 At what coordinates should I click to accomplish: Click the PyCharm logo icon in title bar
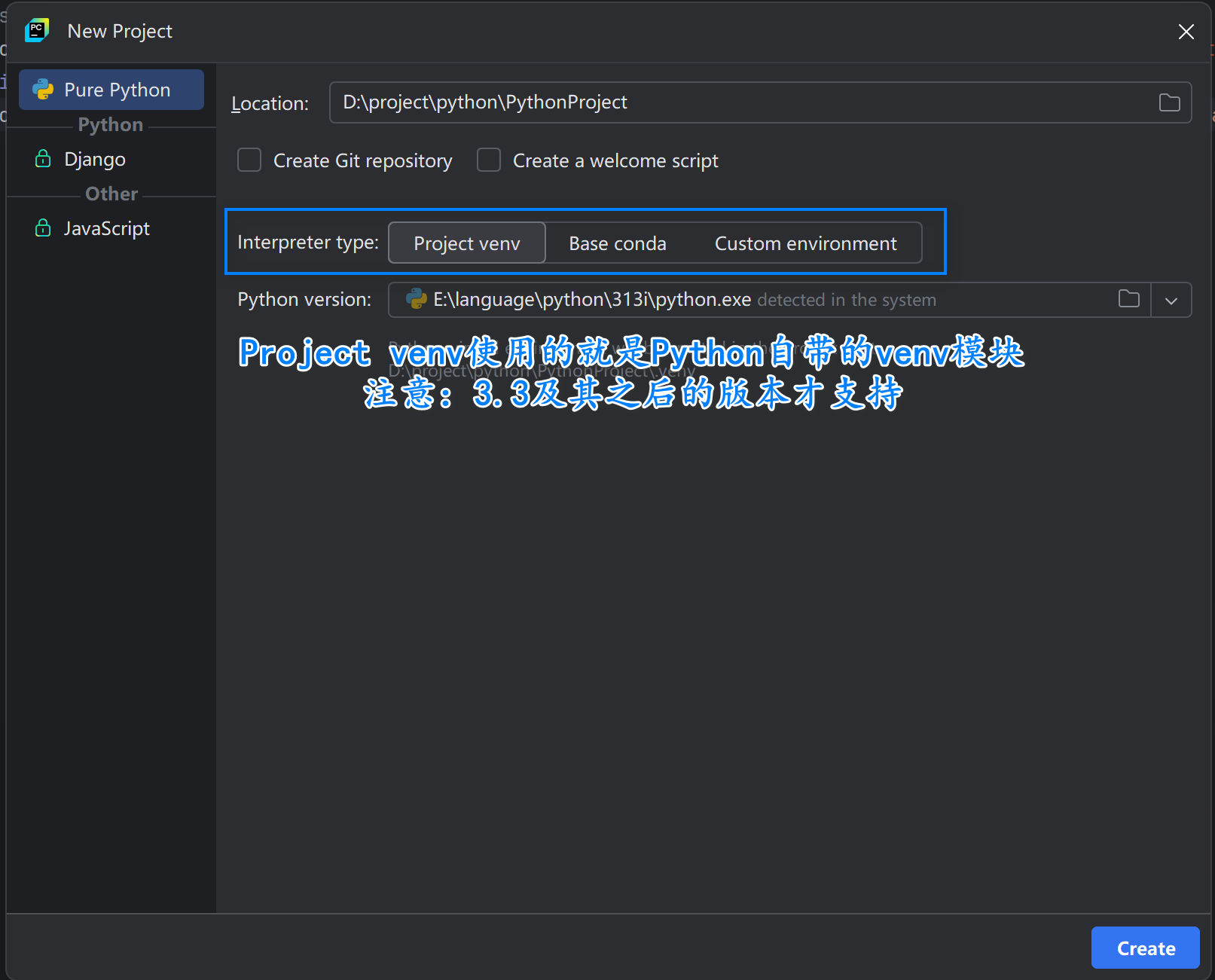pos(36,31)
